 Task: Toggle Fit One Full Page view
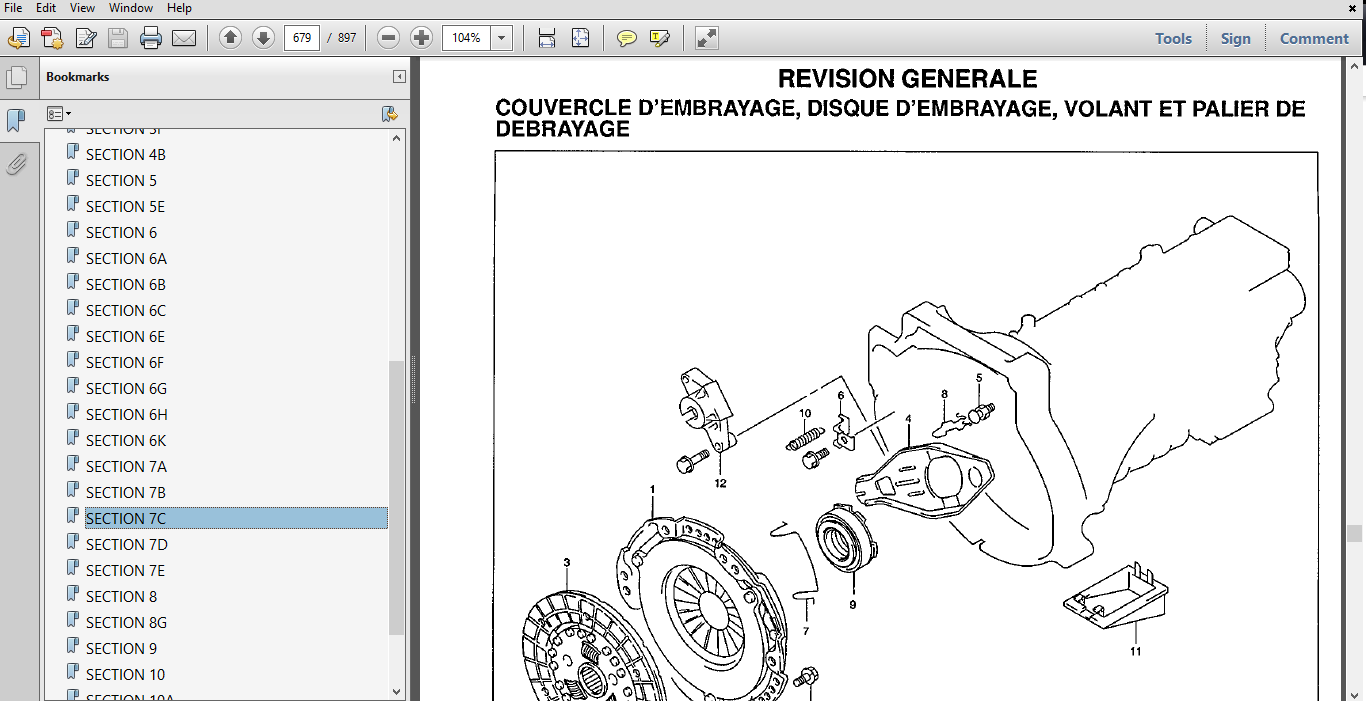tap(580, 38)
